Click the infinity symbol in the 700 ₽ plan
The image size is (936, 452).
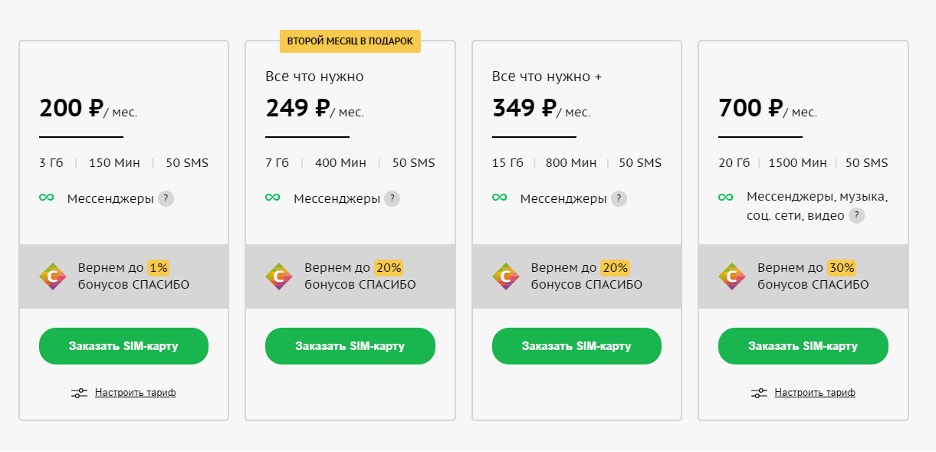726,197
